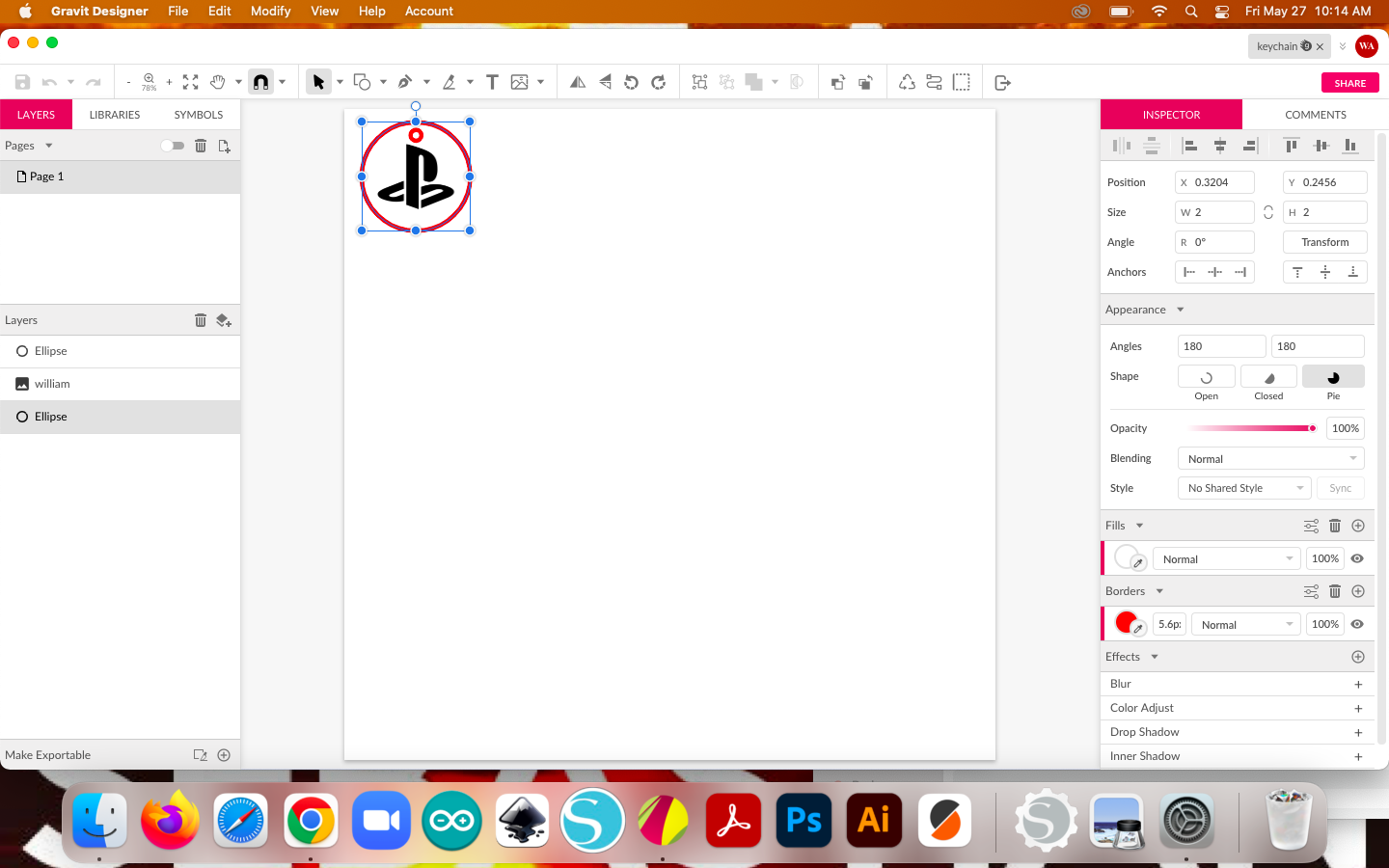The width and height of the screenshot is (1389, 868).
Task: Open the Account menu
Action: 429,12
